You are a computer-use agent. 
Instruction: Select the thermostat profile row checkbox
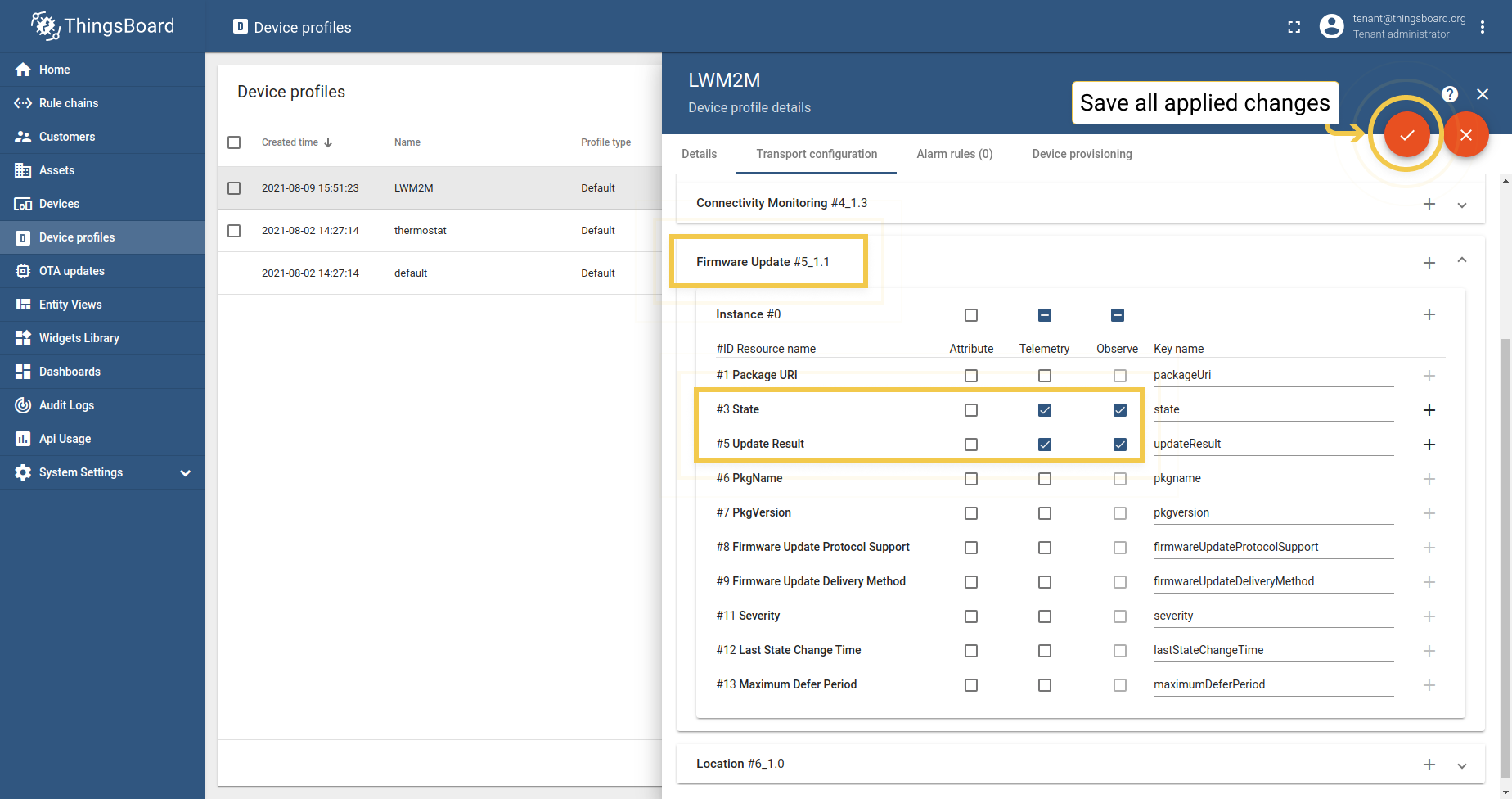pyautogui.click(x=234, y=230)
